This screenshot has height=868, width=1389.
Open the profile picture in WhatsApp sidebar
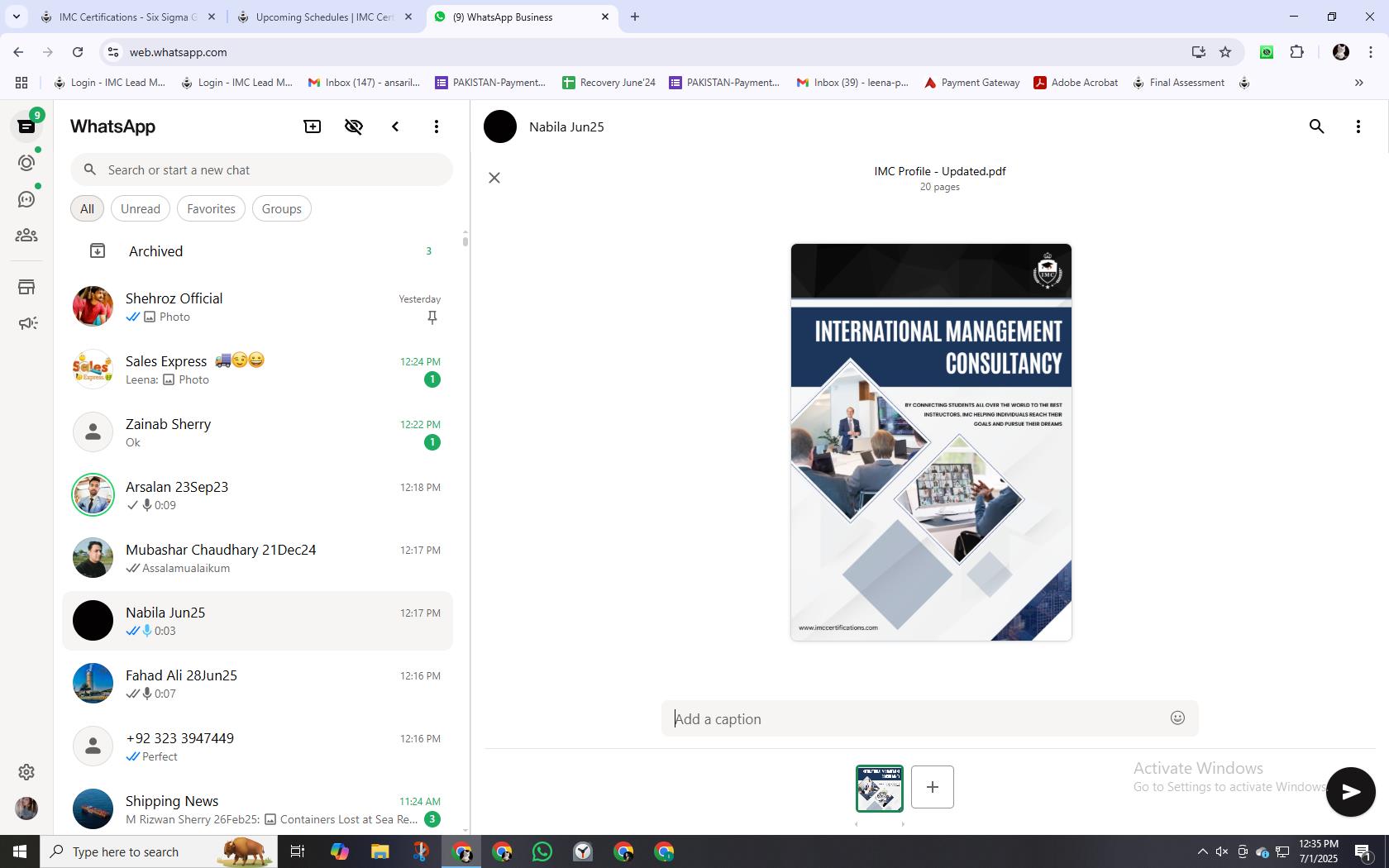click(x=26, y=808)
